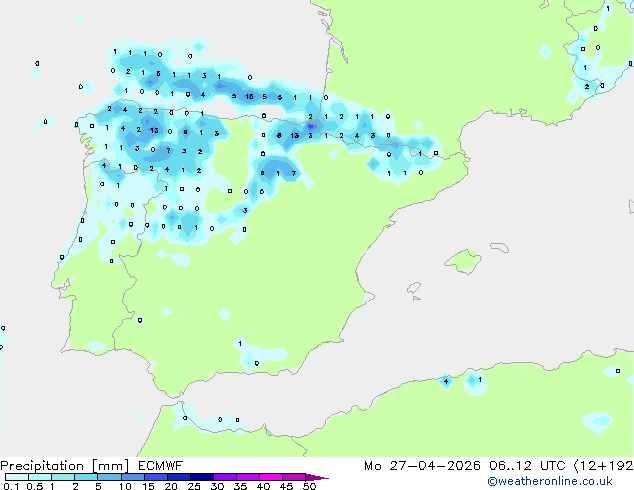Click the Mallorca island outline
Viewport: 634px width, 490px height.
click(x=463, y=262)
